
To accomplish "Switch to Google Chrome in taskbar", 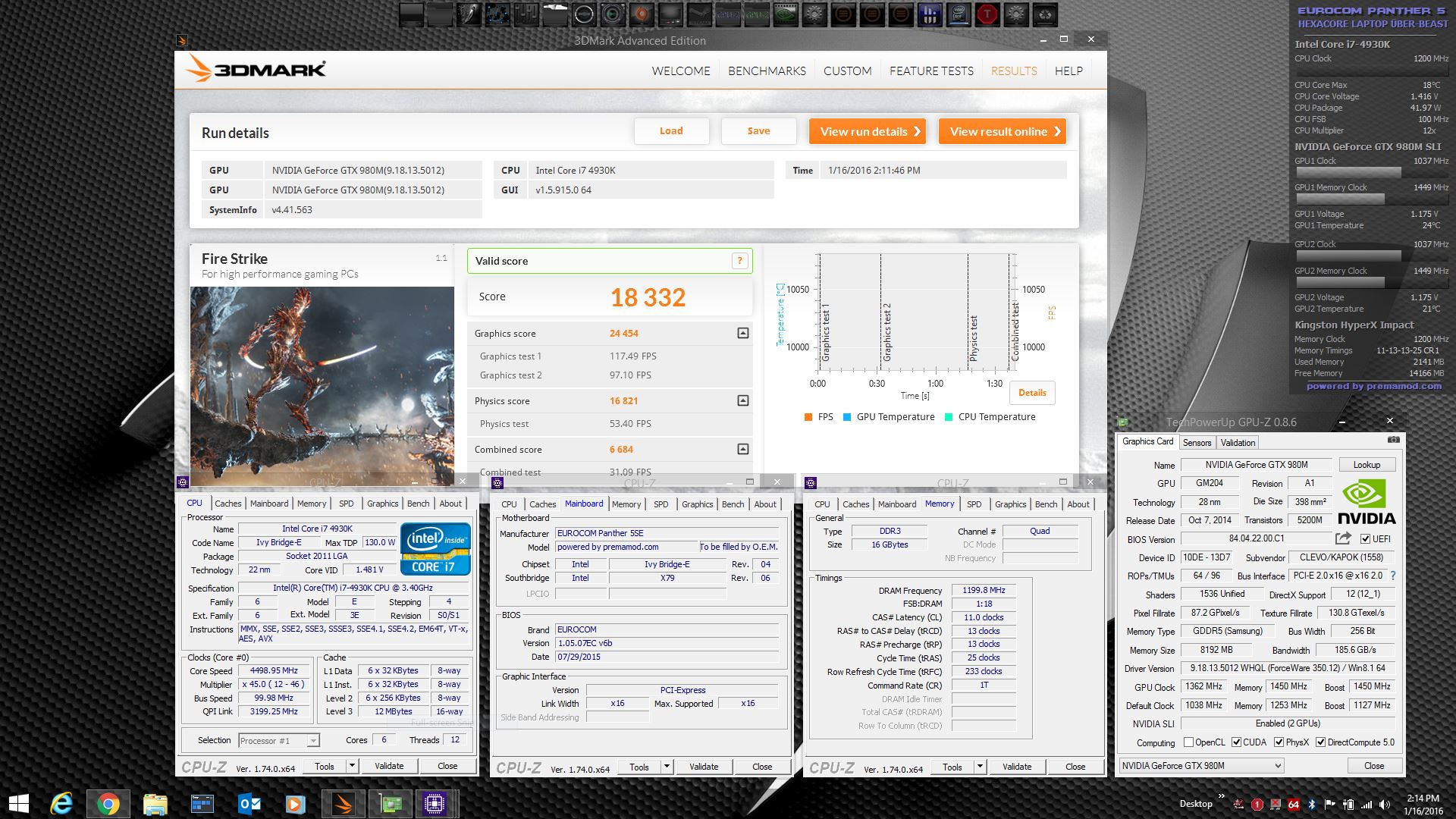I will [108, 804].
